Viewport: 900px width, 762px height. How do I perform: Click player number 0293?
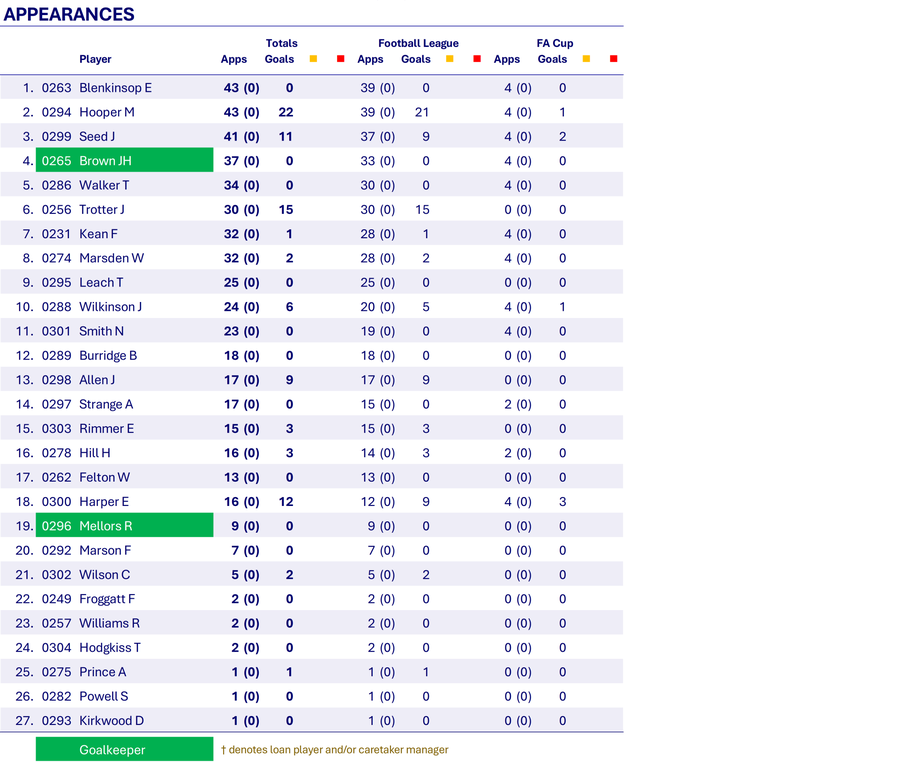pyautogui.click(x=56, y=721)
